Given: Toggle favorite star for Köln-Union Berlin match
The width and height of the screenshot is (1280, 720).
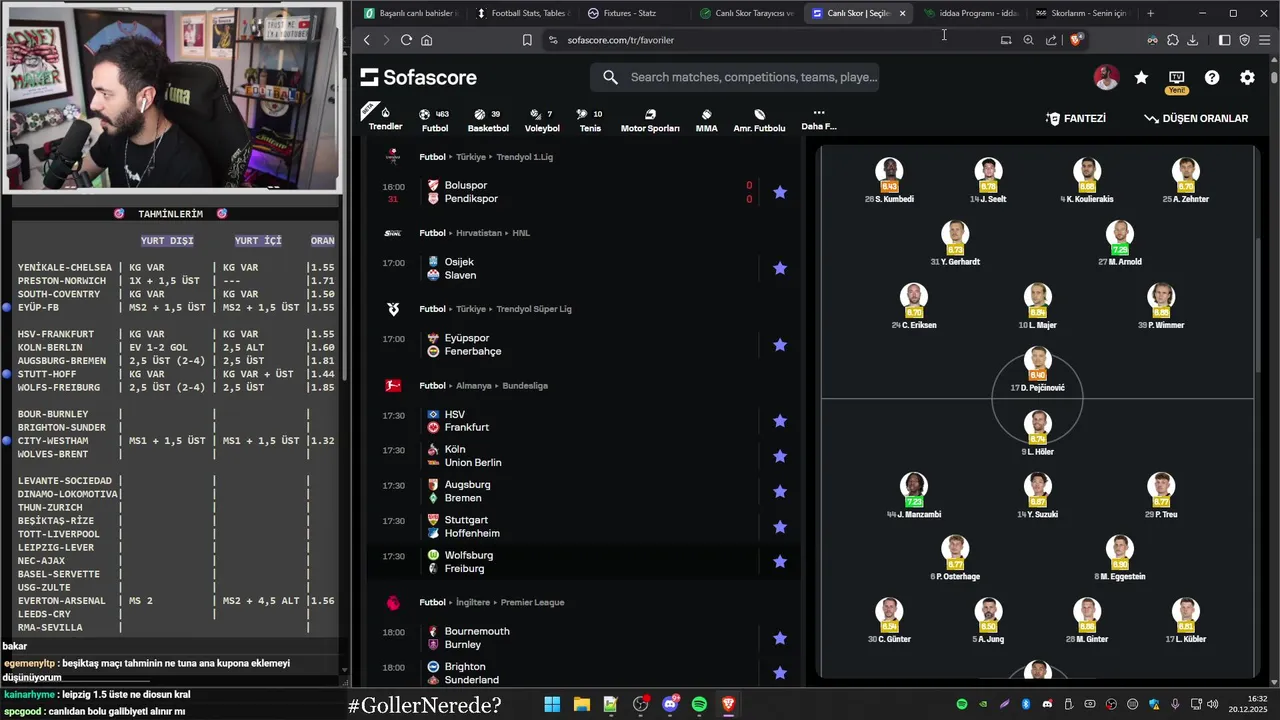Looking at the screenshot, I should click(x=780, y=456).
